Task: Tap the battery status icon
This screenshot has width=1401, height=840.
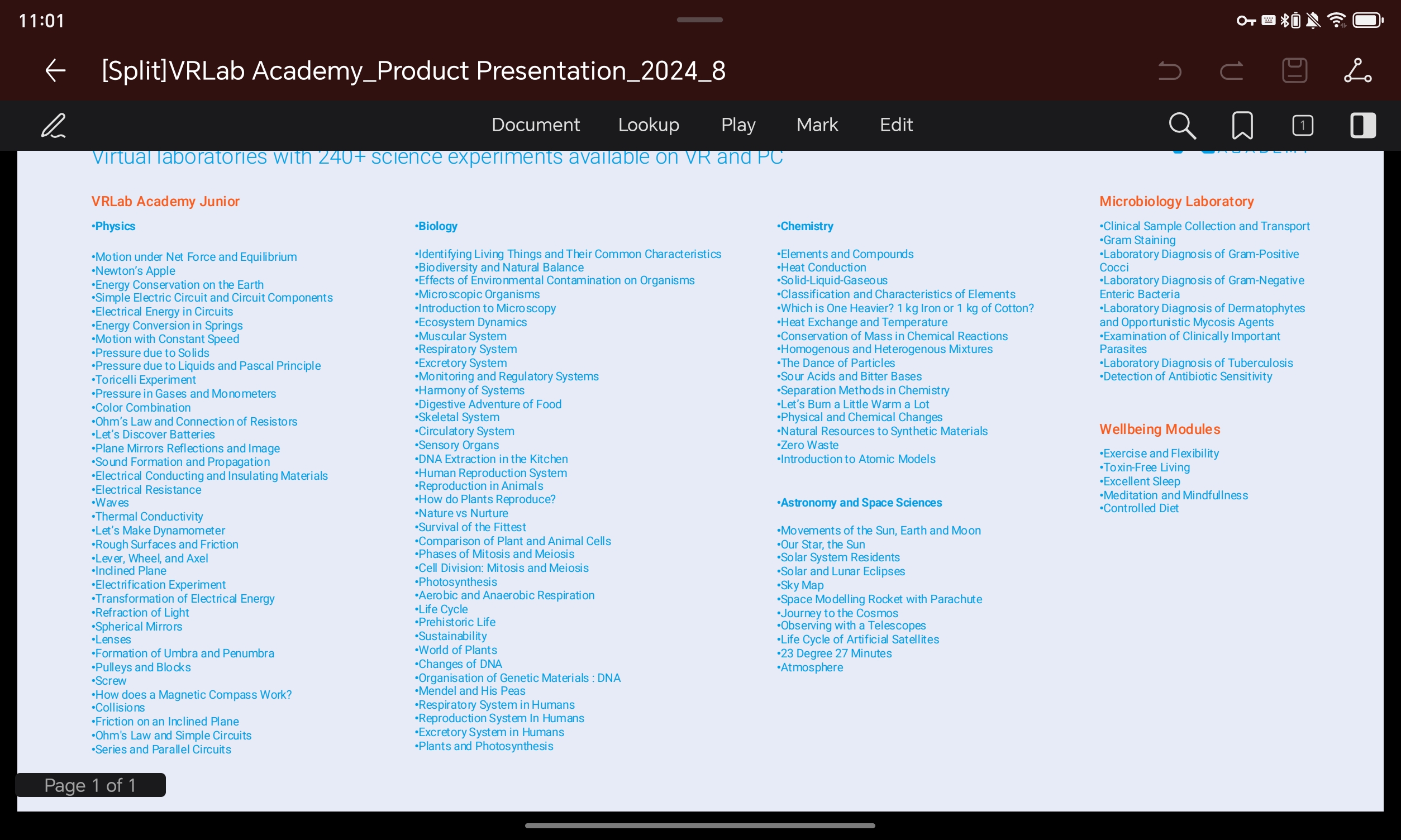Action: click(1367, 21)
